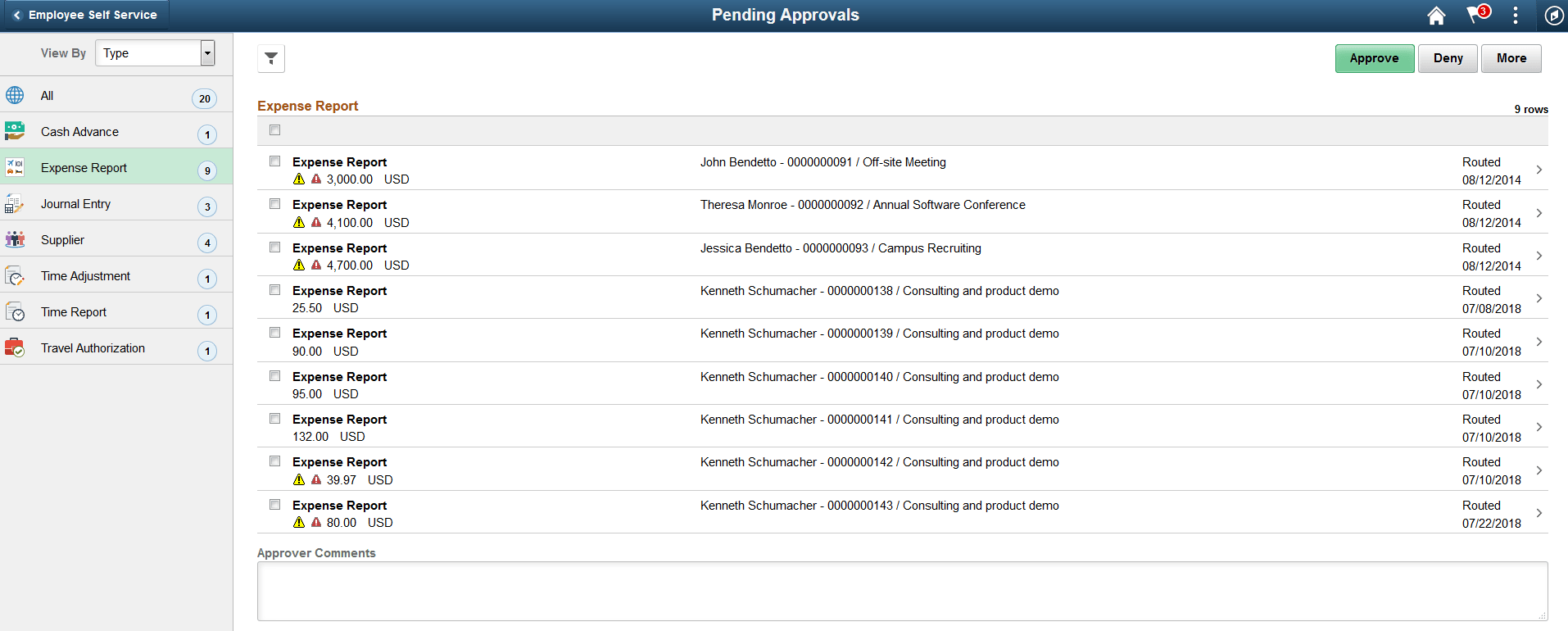1568x631 pixels.
Task: Select the Expense Report category in sidebar
Action: pyautogui.click(x=84, y=167)
